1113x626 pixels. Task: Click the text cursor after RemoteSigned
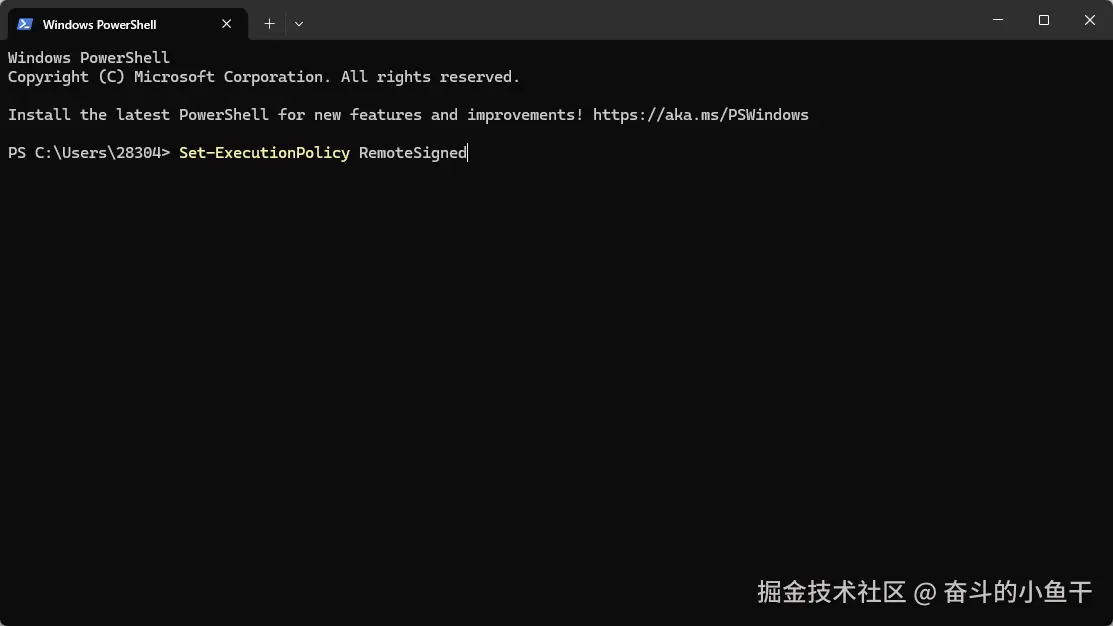468,153
